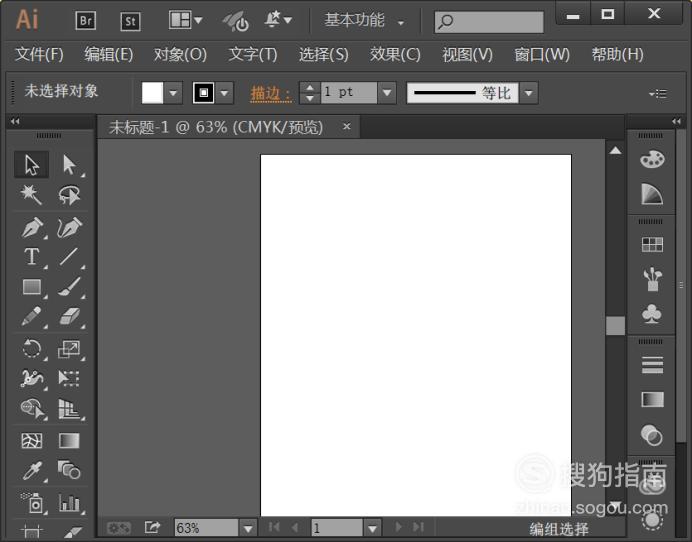Viewport: 692px width, 542px height.
Task: Select the Pen tool
Action: click(32, 227)
